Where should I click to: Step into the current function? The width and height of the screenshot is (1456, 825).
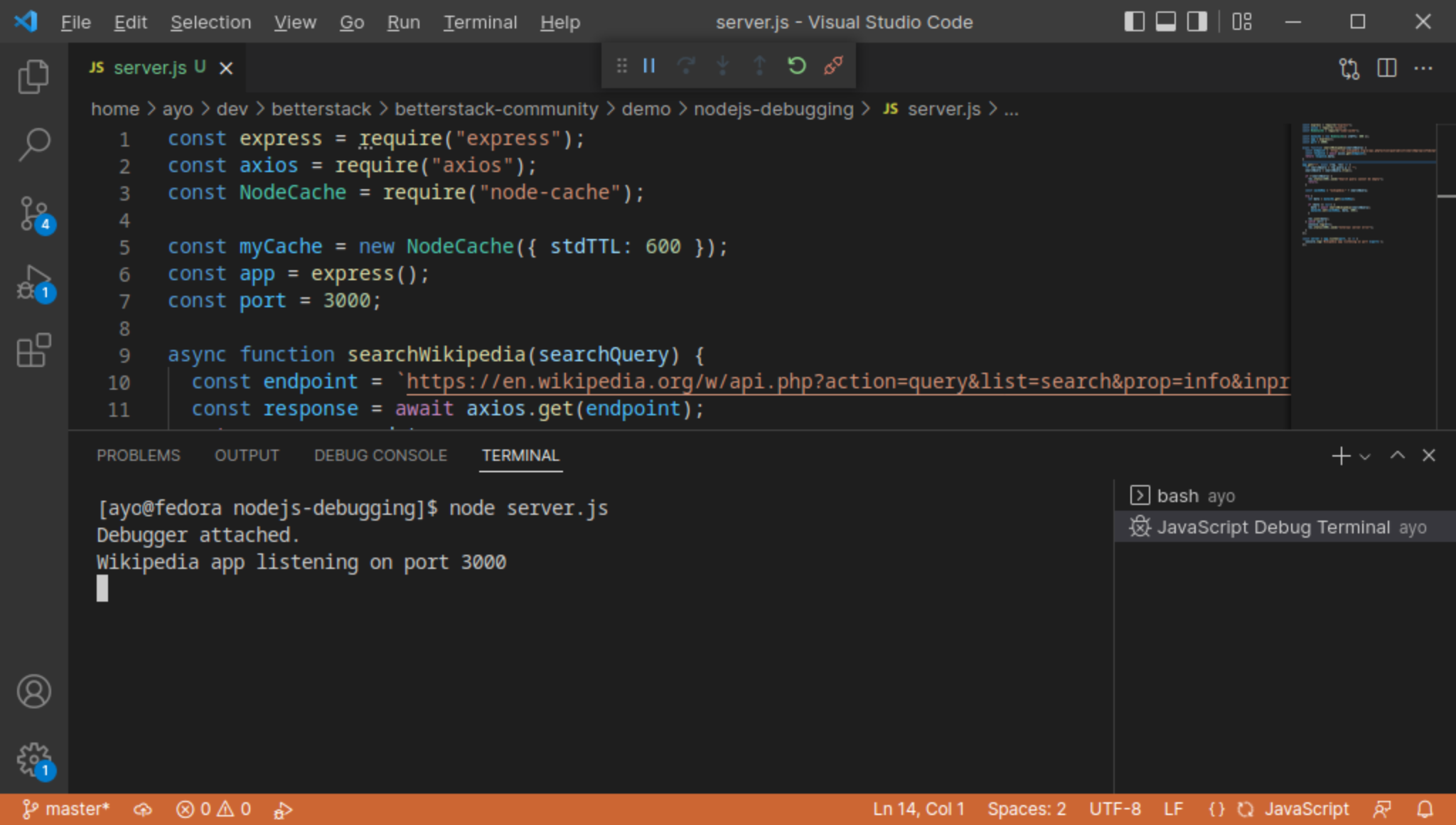tap(723, 66)
